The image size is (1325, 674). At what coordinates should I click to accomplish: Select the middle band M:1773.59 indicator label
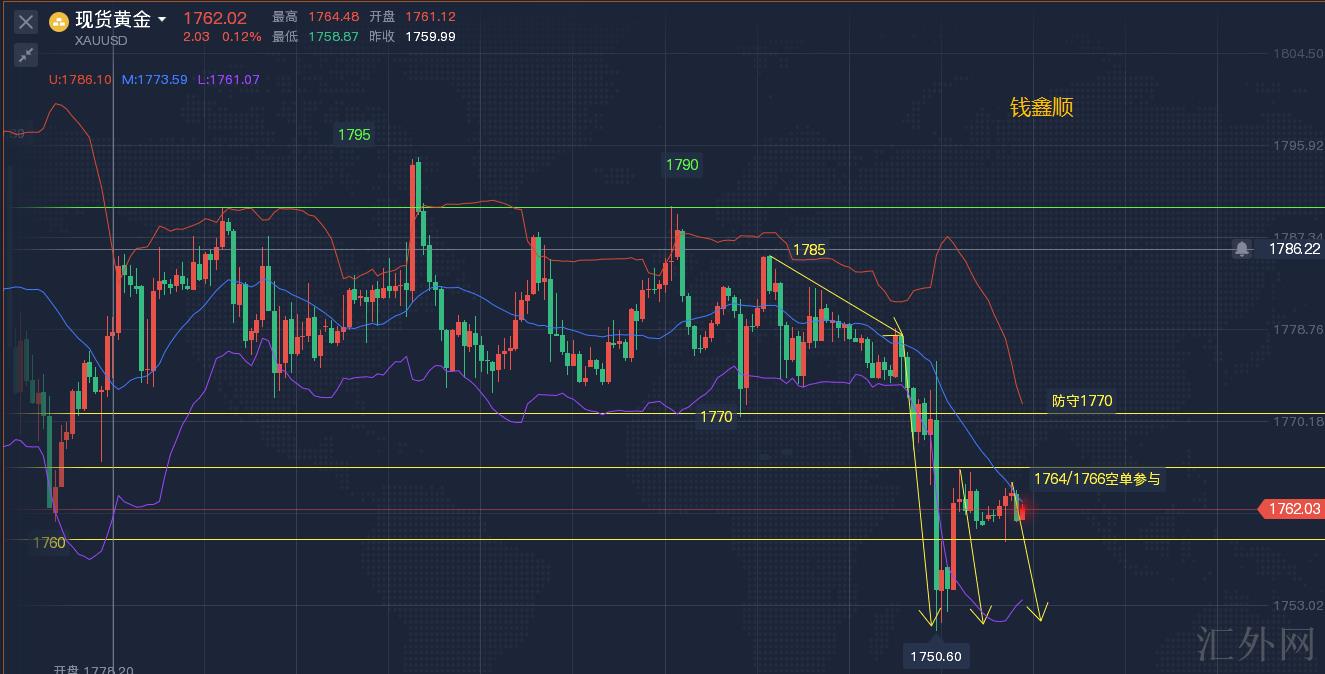(x=154, y=79)
